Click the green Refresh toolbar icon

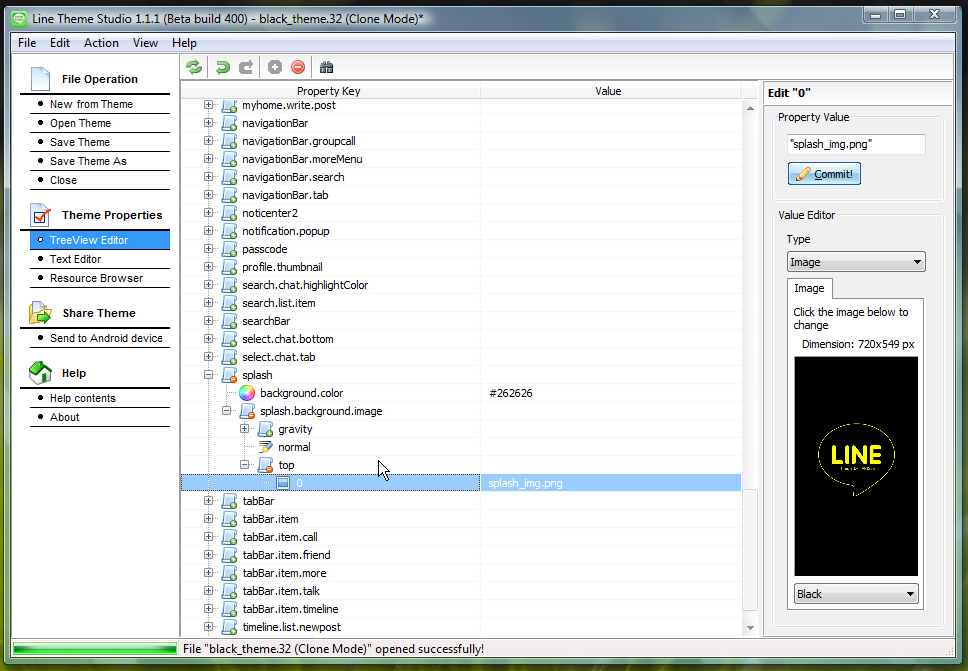pos(194,67)
